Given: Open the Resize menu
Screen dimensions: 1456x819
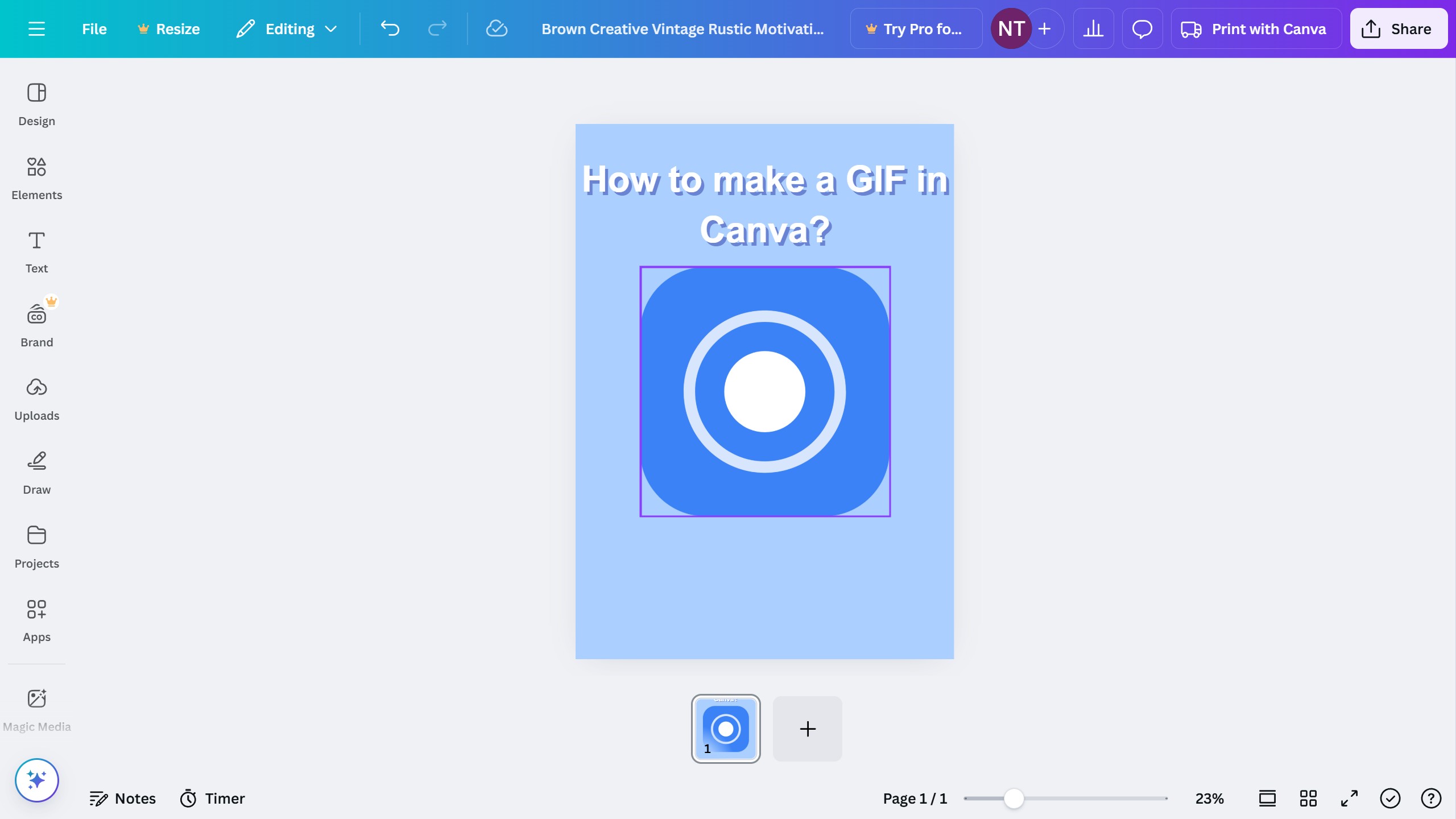Looking at the screenshot, I should (168, 28).
